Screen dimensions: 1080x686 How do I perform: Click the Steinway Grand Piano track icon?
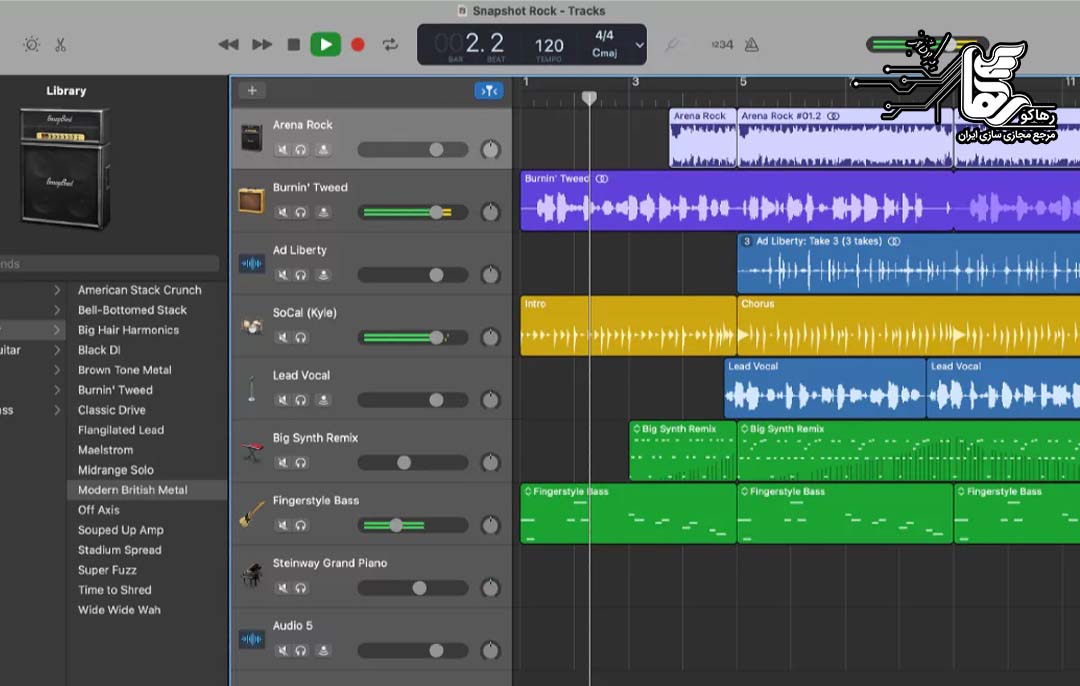(251, 576)
